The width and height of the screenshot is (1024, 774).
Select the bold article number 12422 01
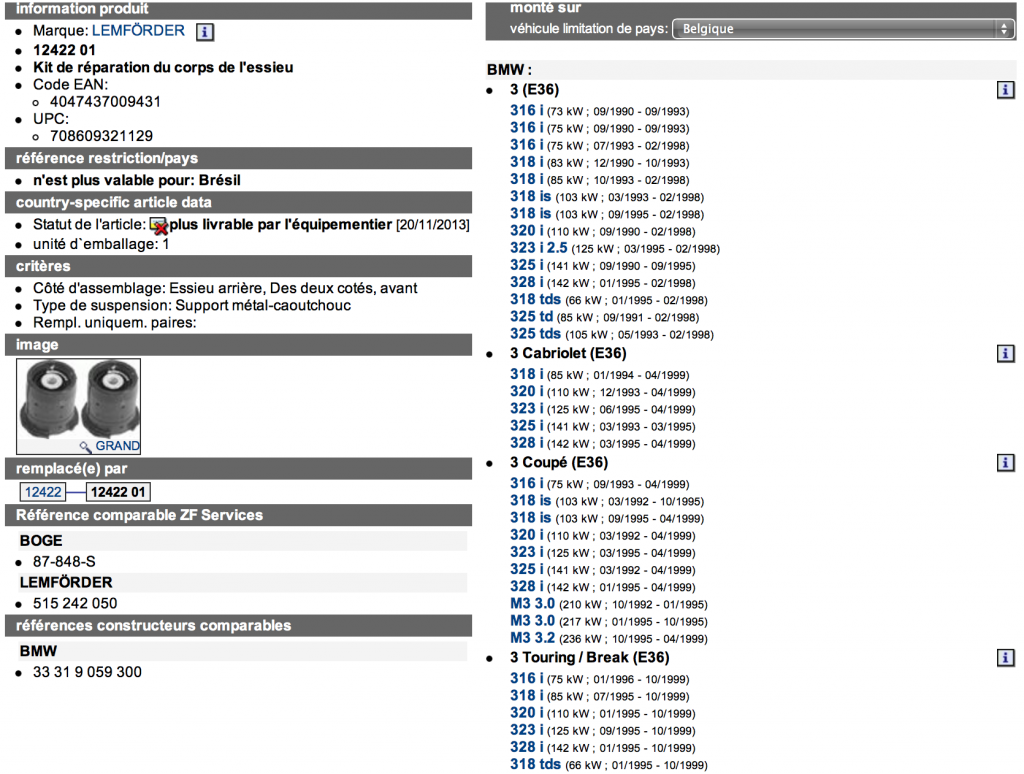click(x=64, y=50)
